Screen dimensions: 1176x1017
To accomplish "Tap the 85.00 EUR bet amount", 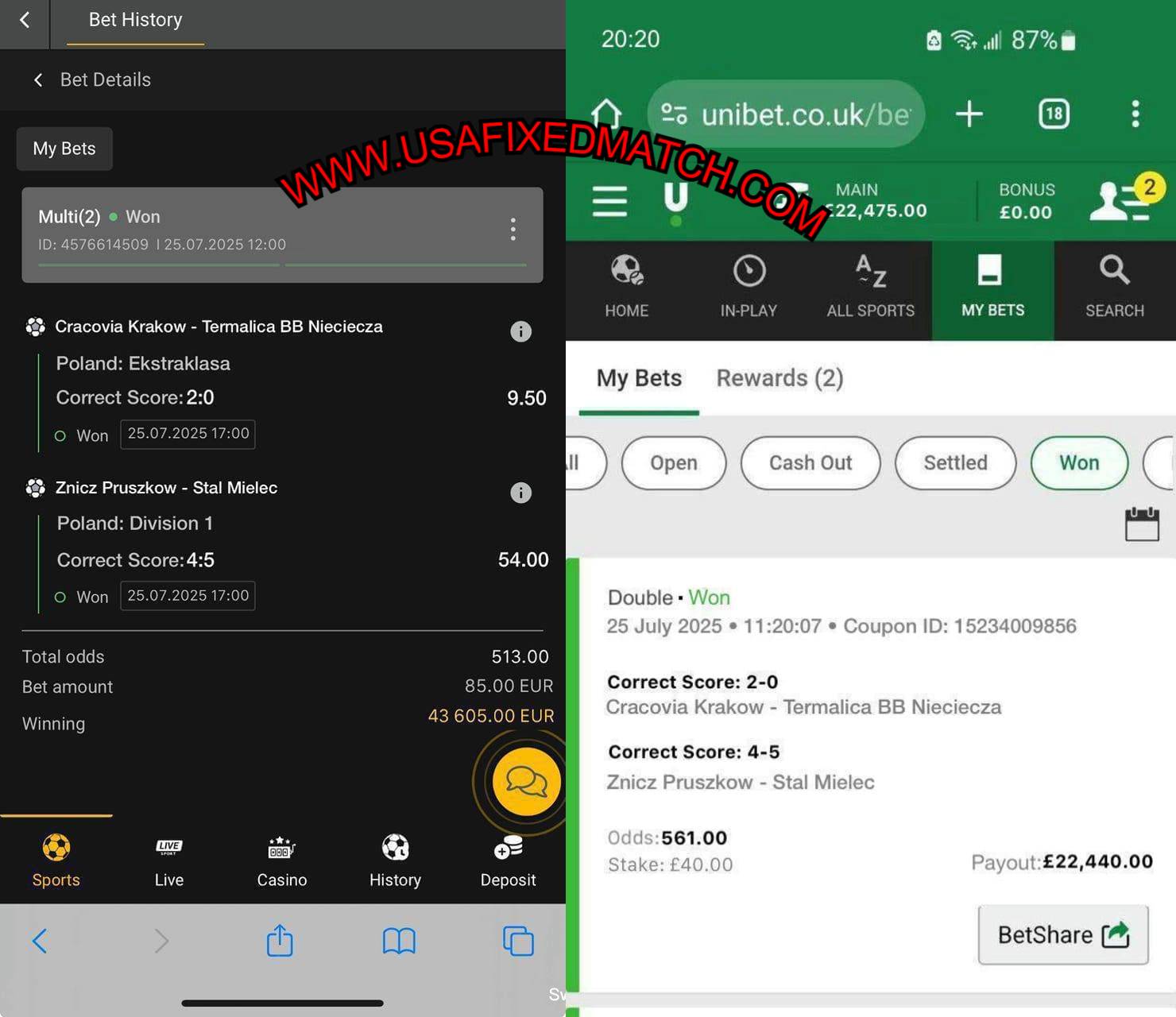I will [x=509, y=686].
